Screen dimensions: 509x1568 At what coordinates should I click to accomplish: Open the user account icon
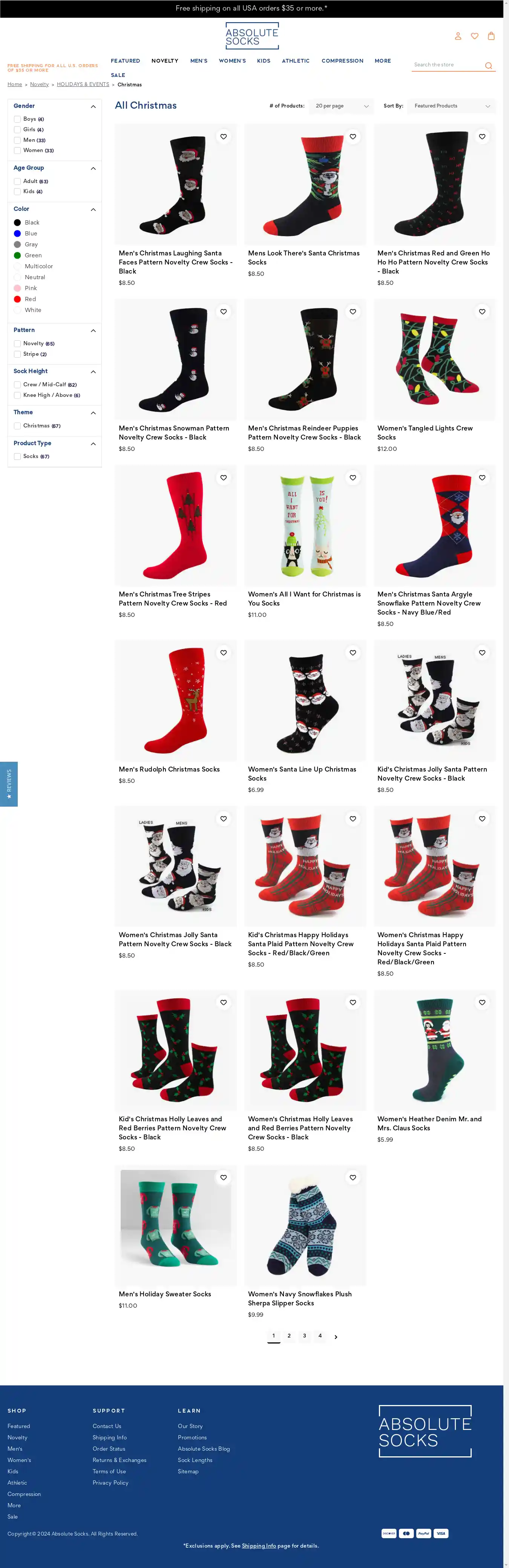(458, 36)
